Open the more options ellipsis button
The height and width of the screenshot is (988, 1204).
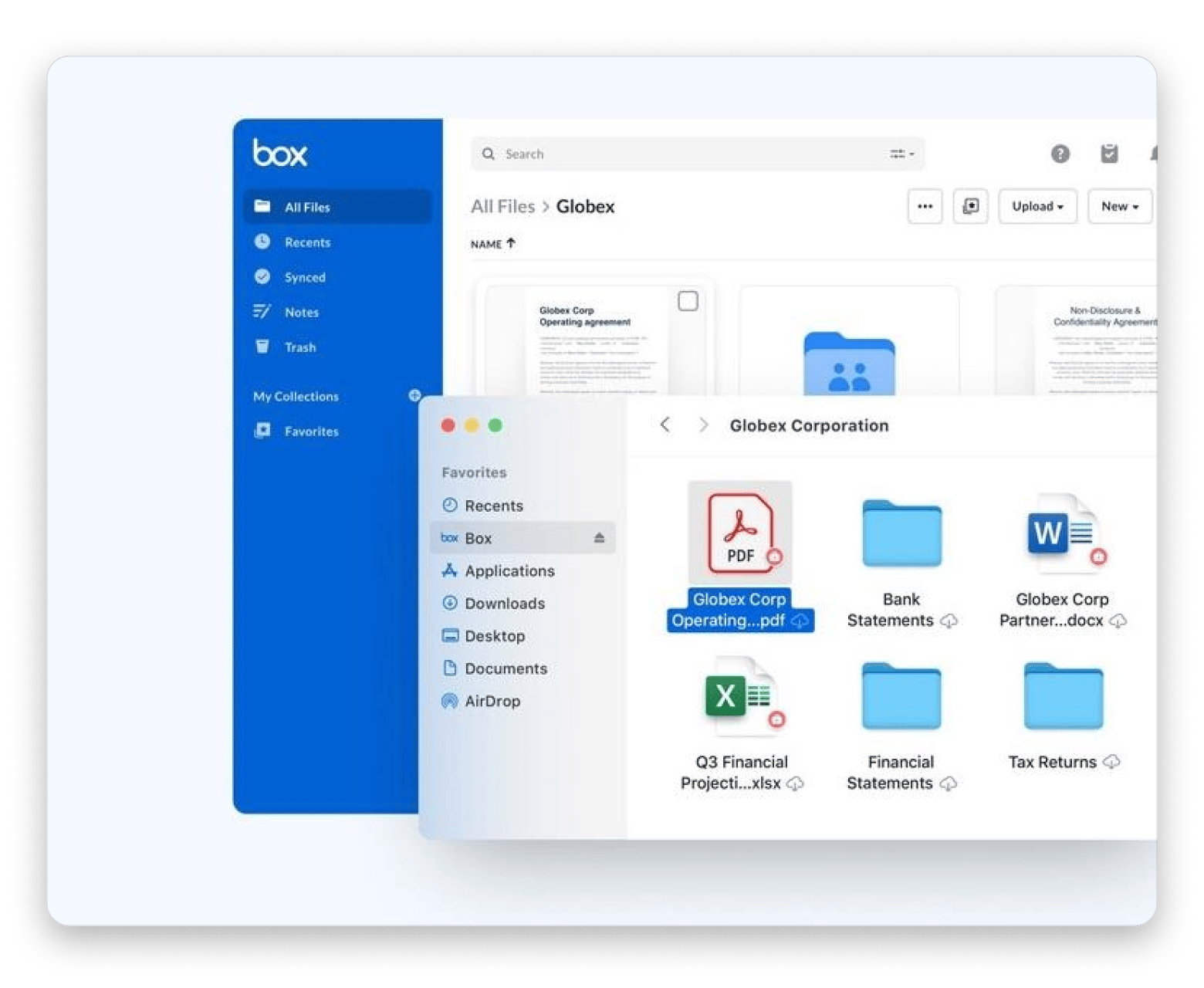point(925,206)
